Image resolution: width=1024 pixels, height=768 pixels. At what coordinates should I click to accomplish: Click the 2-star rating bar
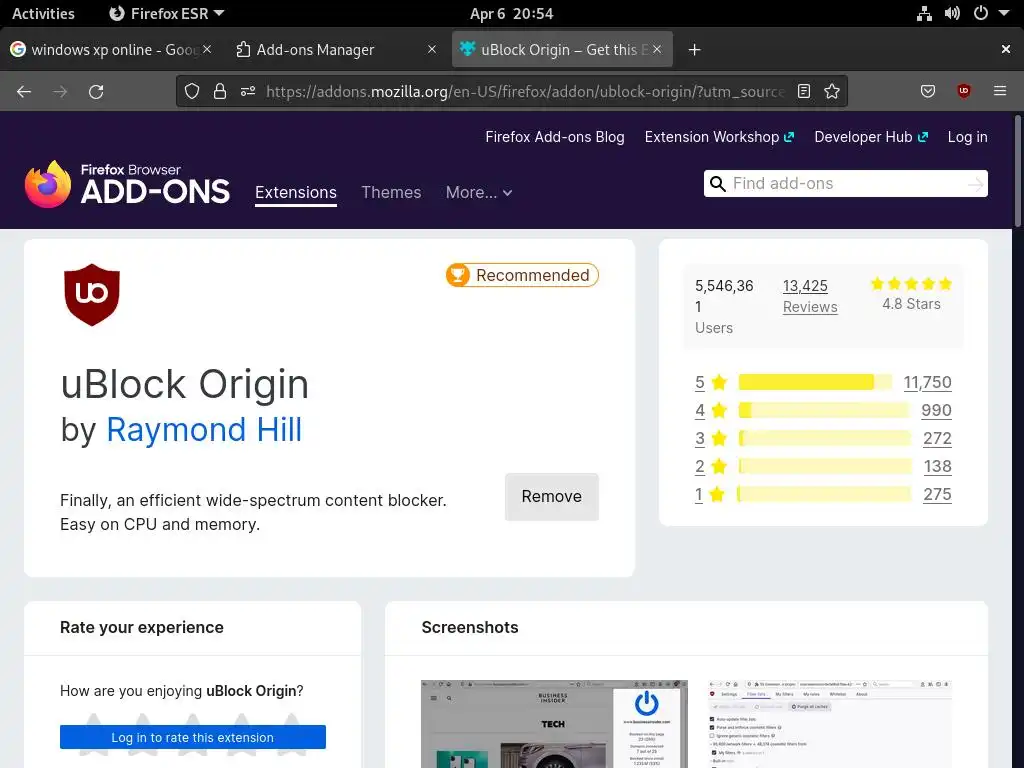pyautogui.click(x=825, y=466)
